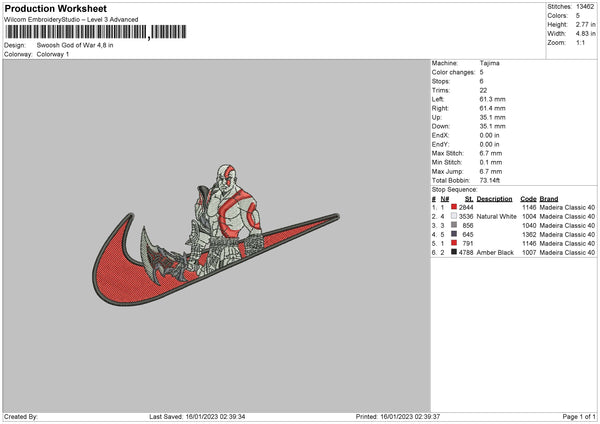The height and width of the screenshot is (424, 600).
Task: Click the Brand column header
Action: (549, 199)
